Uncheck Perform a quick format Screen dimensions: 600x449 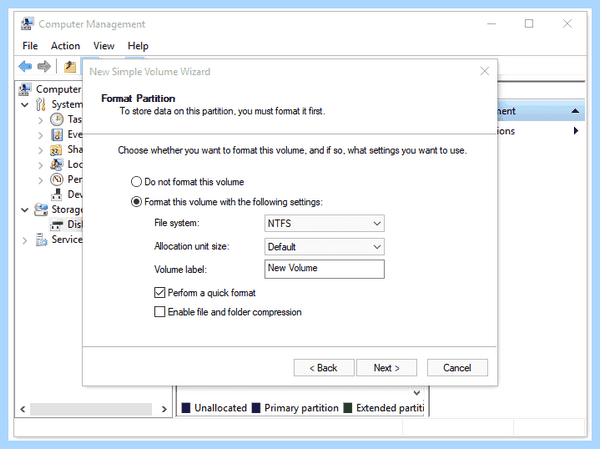[160, 293]
